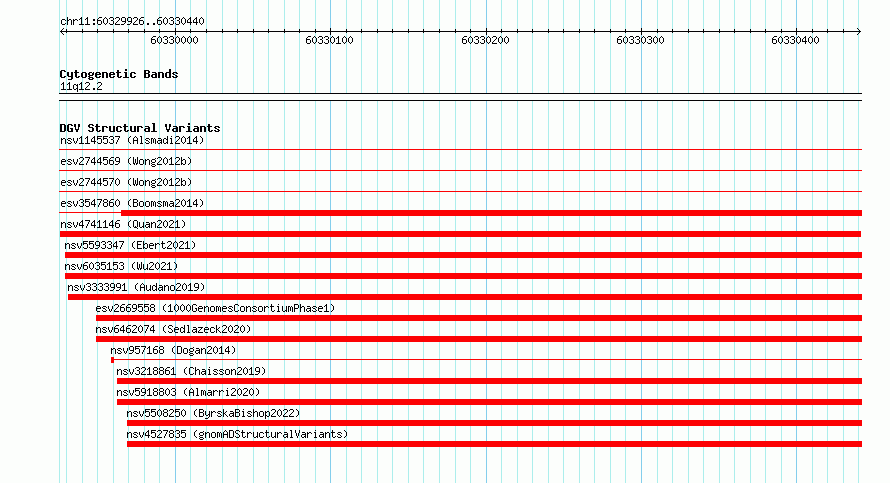Click the nsv1145537 (Alsmadi2014) variant label
The image size is (890, 483).
pos(132,140)
